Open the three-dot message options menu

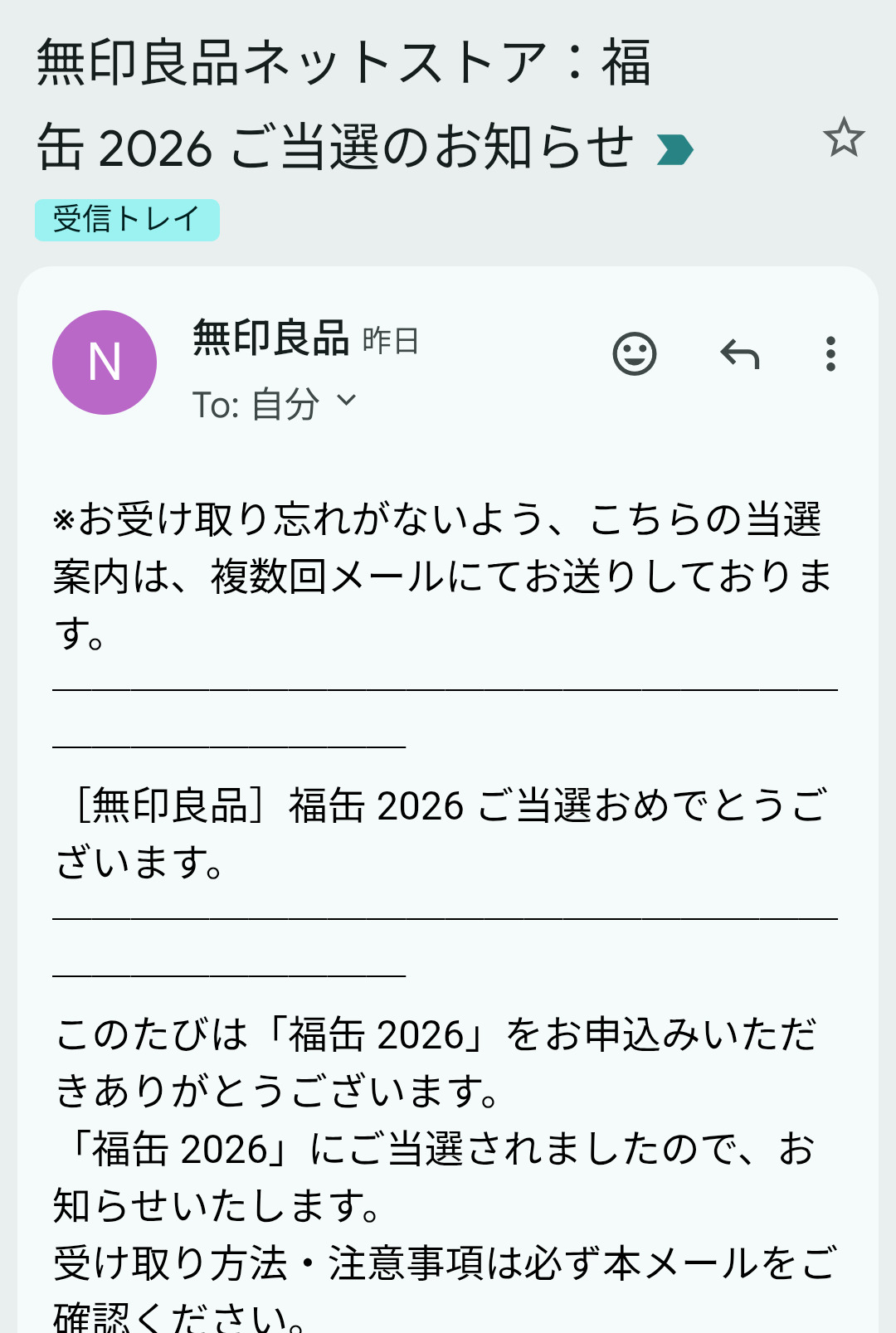click(830, 354)
